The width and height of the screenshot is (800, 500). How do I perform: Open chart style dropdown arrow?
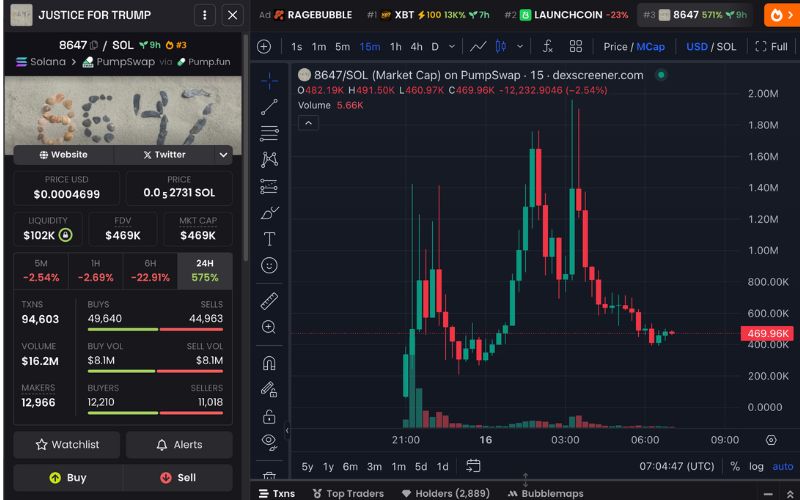[520, 47]
